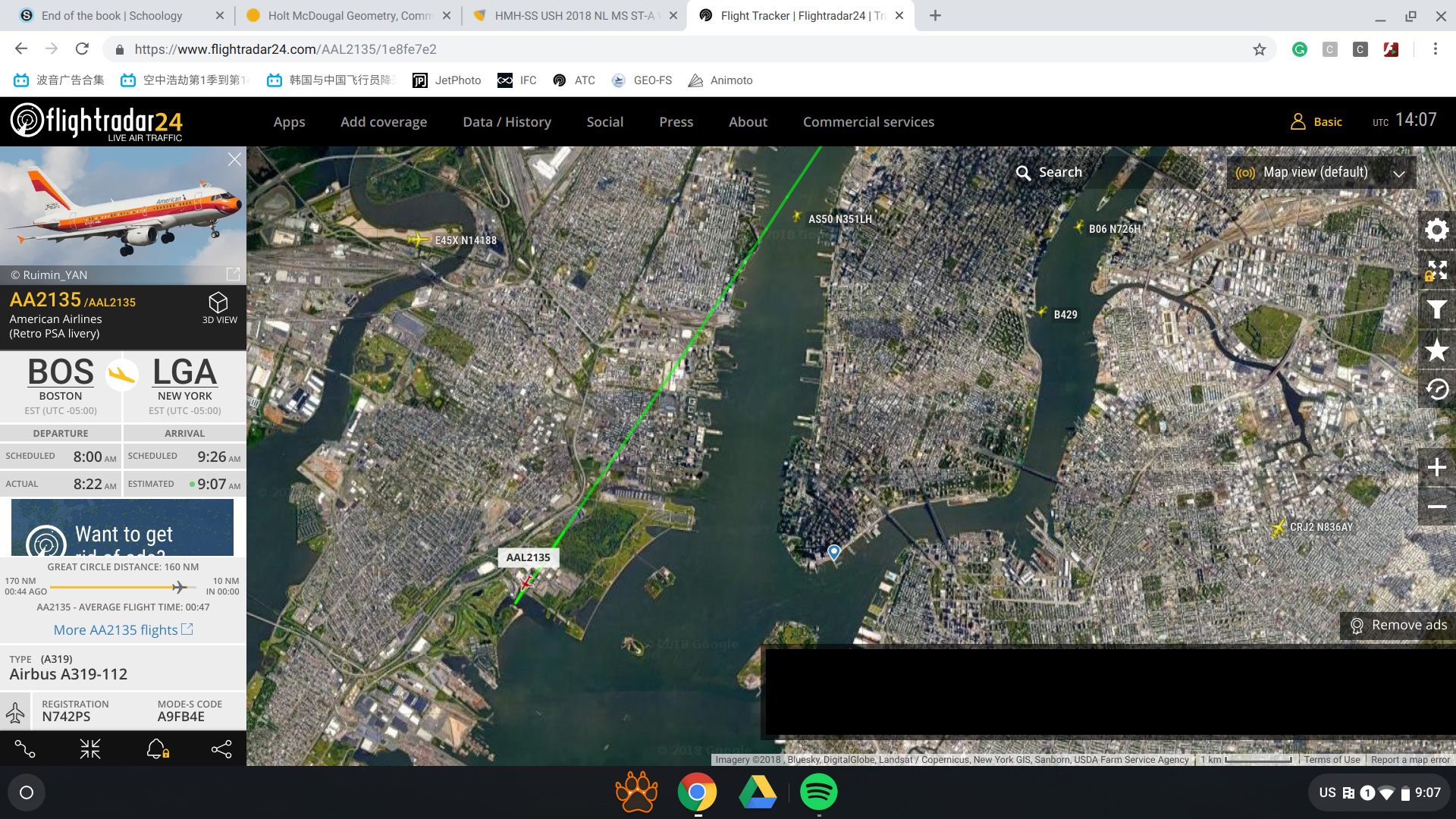Image resolution: width=1456 pixels, height=819 pixels.
Task: Click the Remove ads button
Action: pos(1398,625)
